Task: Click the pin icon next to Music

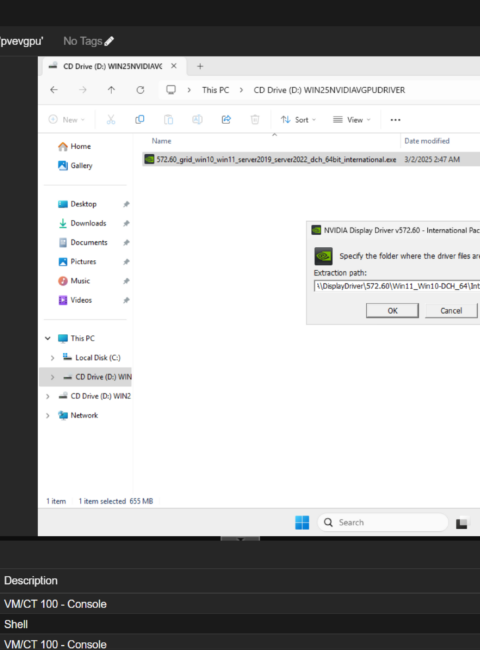Action: (126, 281)
